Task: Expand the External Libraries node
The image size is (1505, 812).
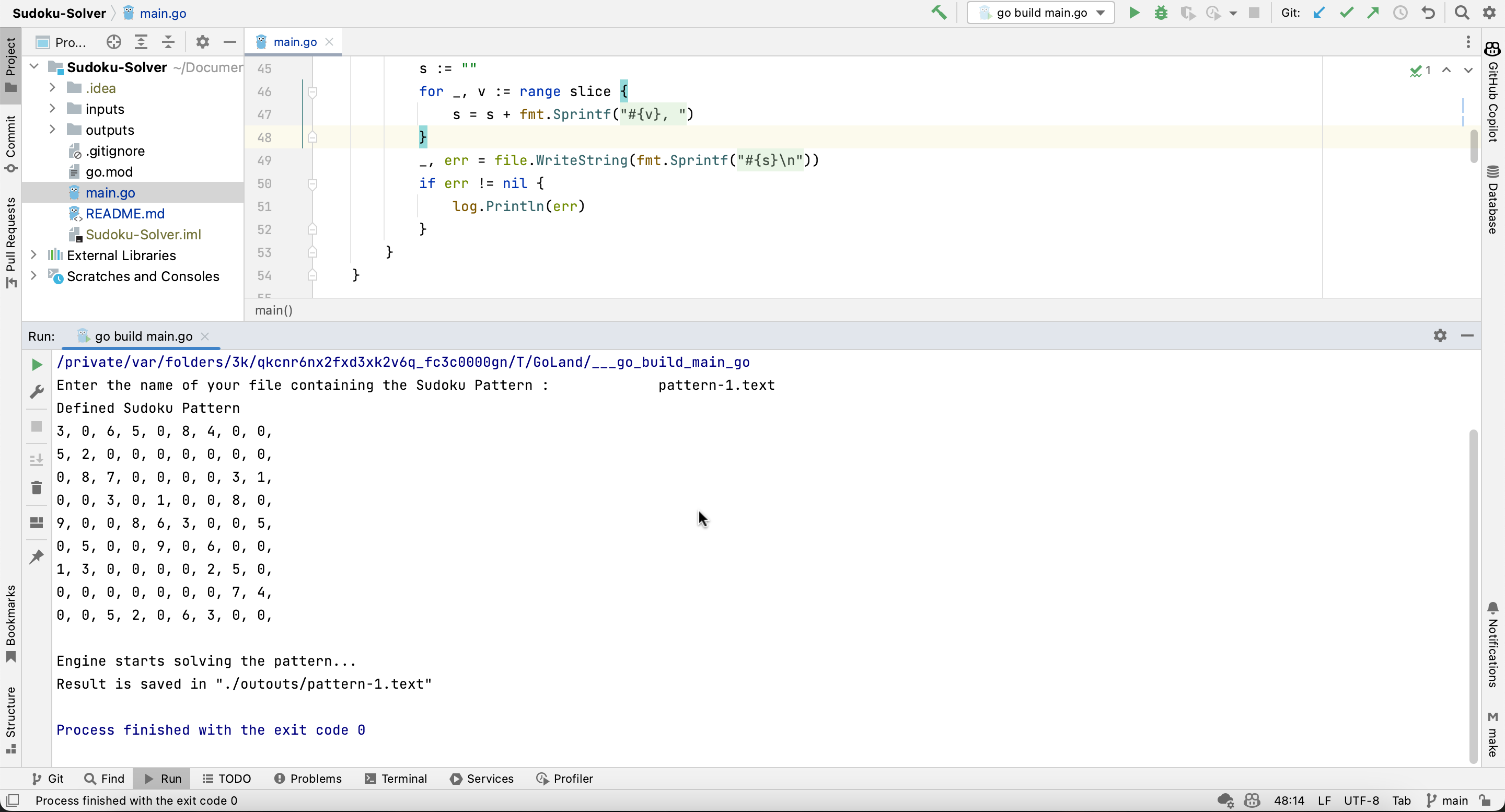Action: (34, 256)
